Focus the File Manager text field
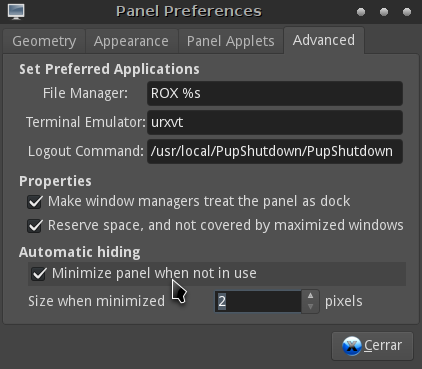The image size is (422, 369). (x=275, y=93)
